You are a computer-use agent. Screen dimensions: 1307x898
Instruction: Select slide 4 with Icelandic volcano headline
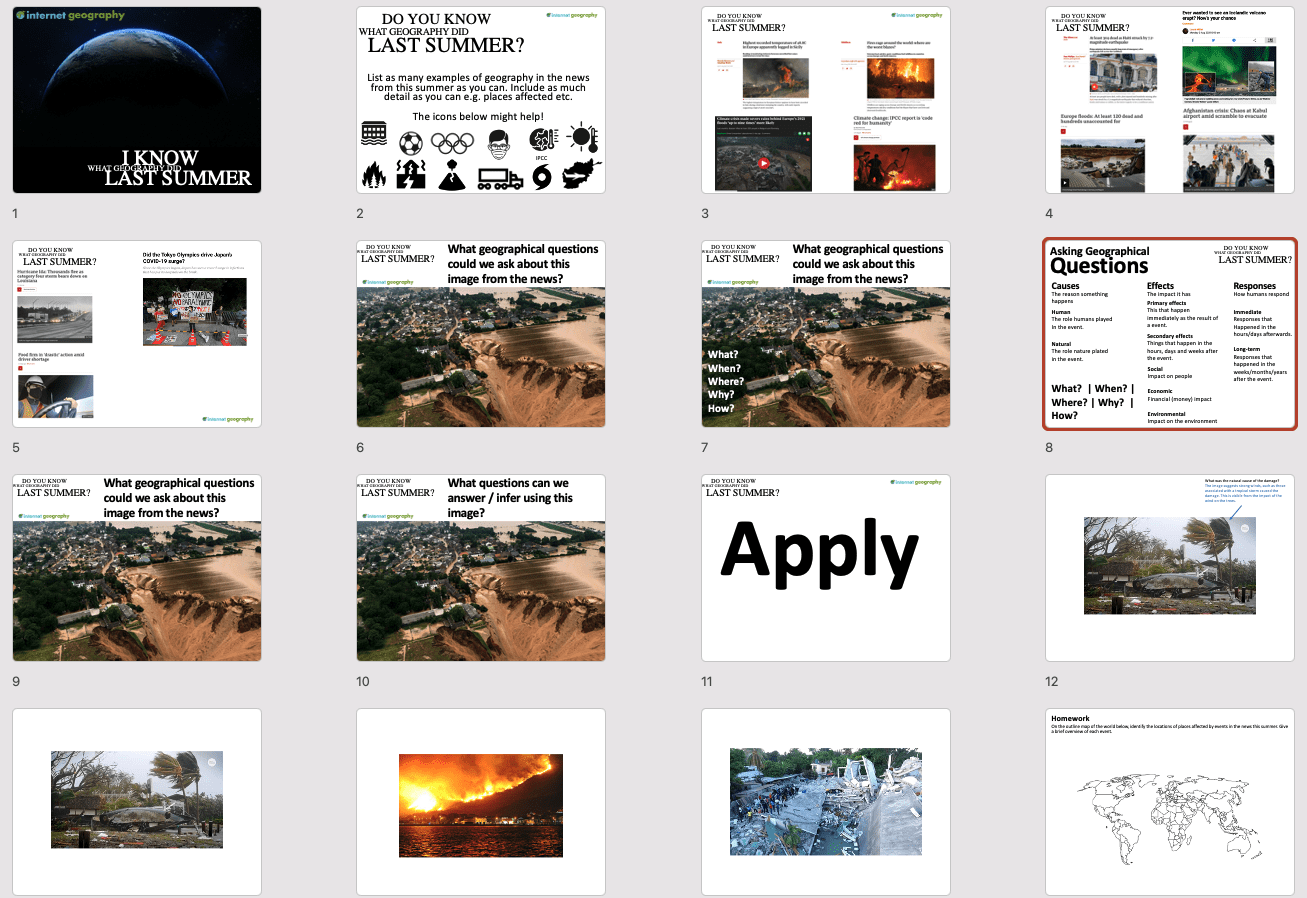1170,100
